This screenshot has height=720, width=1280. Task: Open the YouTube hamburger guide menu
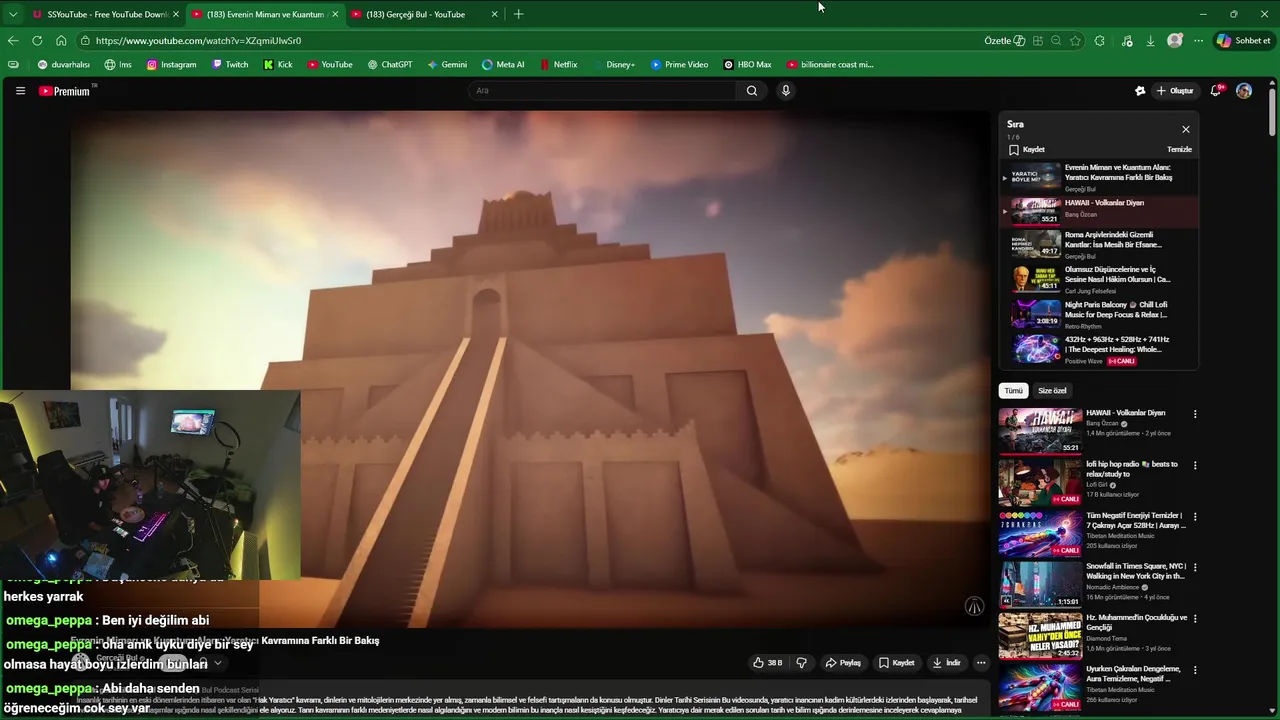[20, 91]
